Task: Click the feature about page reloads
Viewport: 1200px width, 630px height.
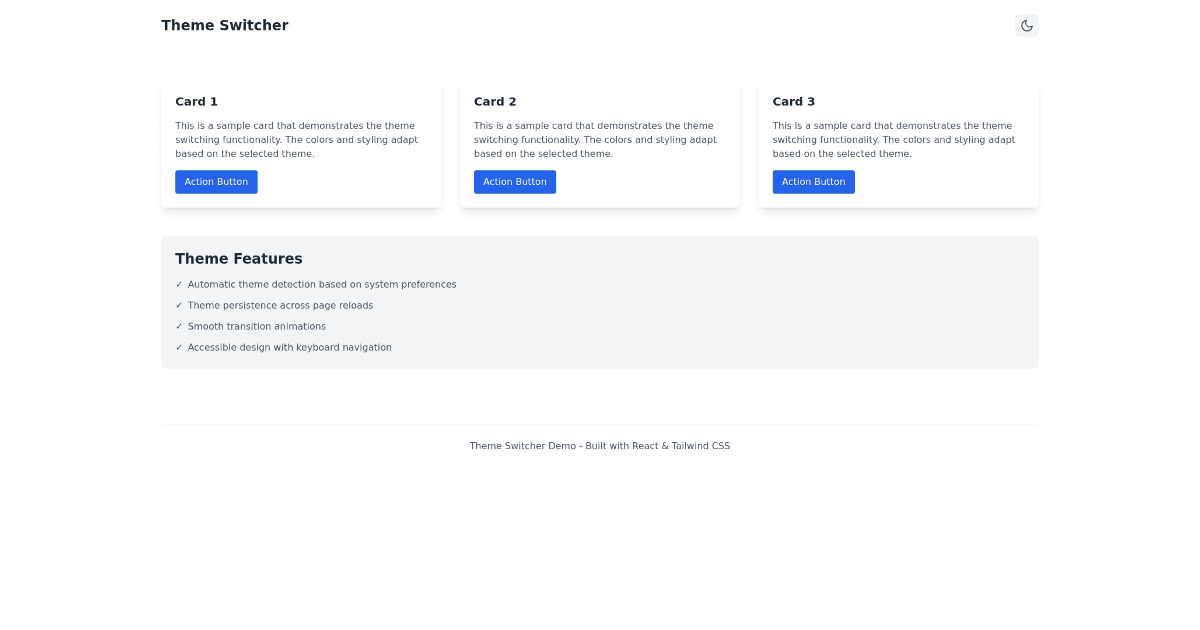Action: coord(280,305)
